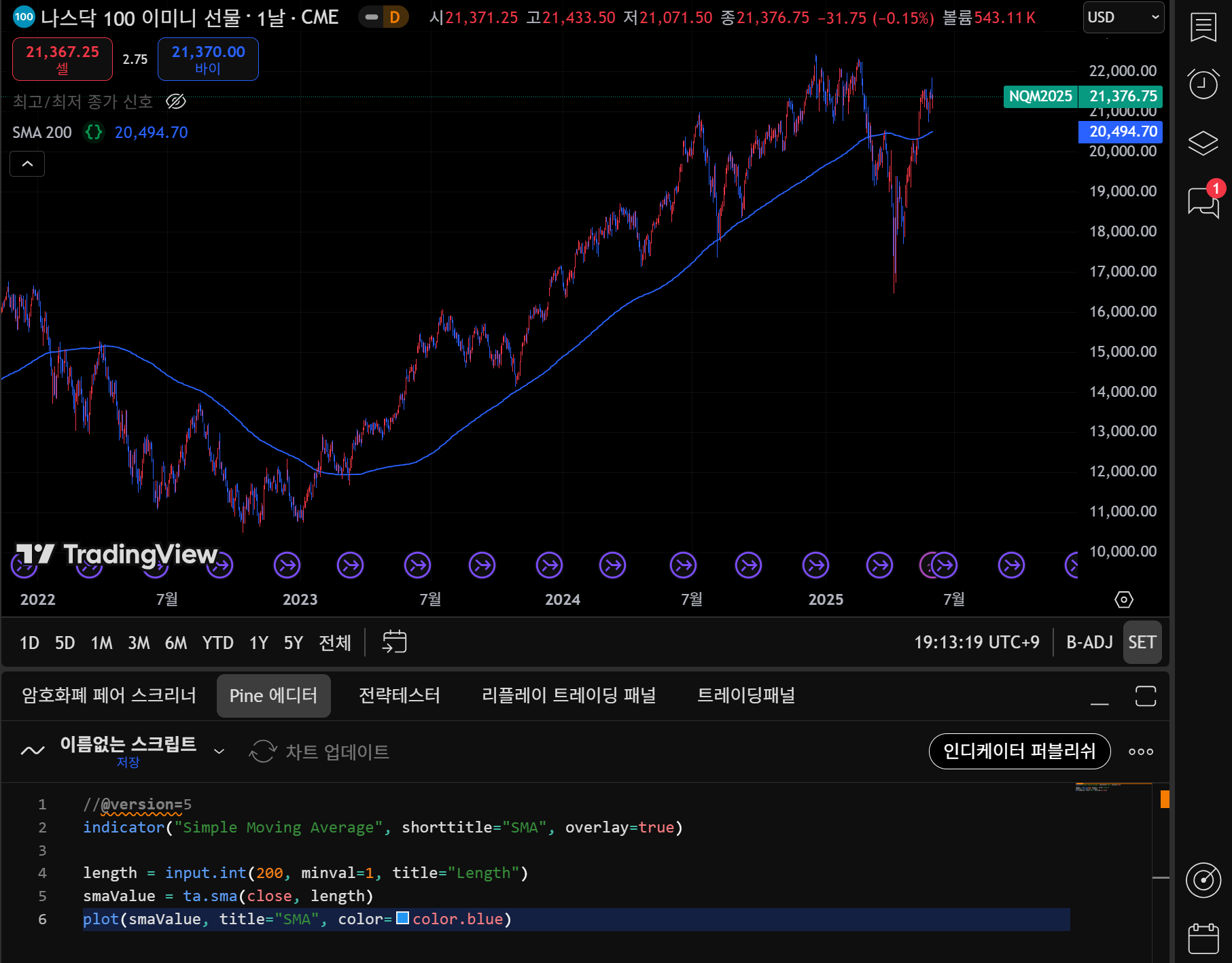Open the watchlist panel icon

(1203, 27)
